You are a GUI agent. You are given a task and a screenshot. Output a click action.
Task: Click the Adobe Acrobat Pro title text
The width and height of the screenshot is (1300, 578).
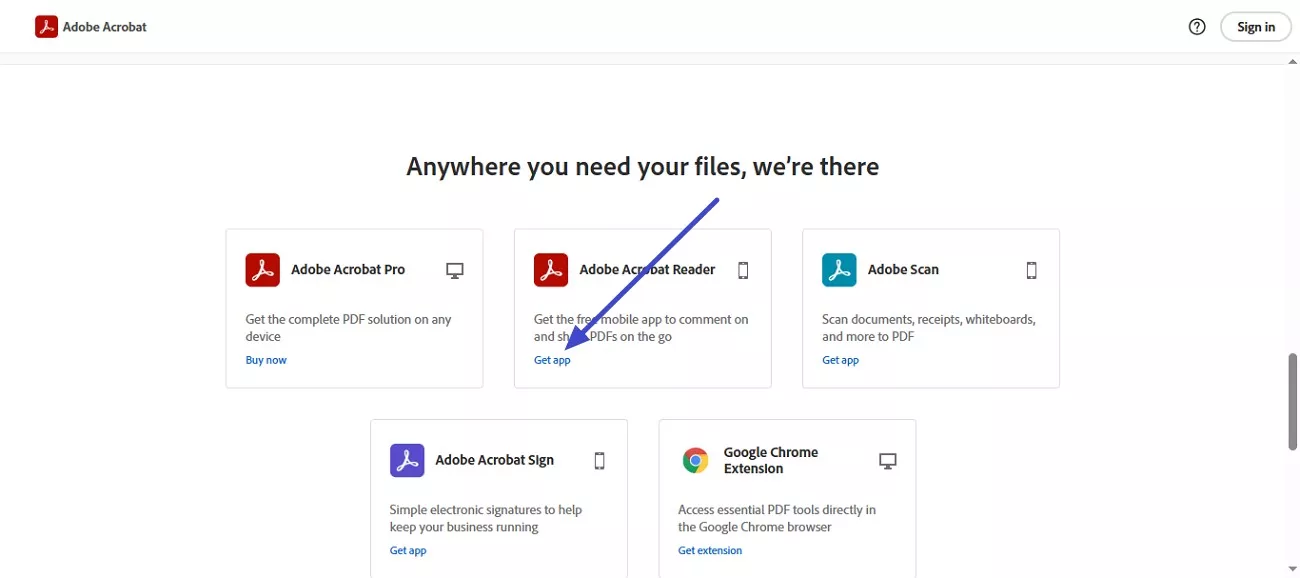(348, 270)
